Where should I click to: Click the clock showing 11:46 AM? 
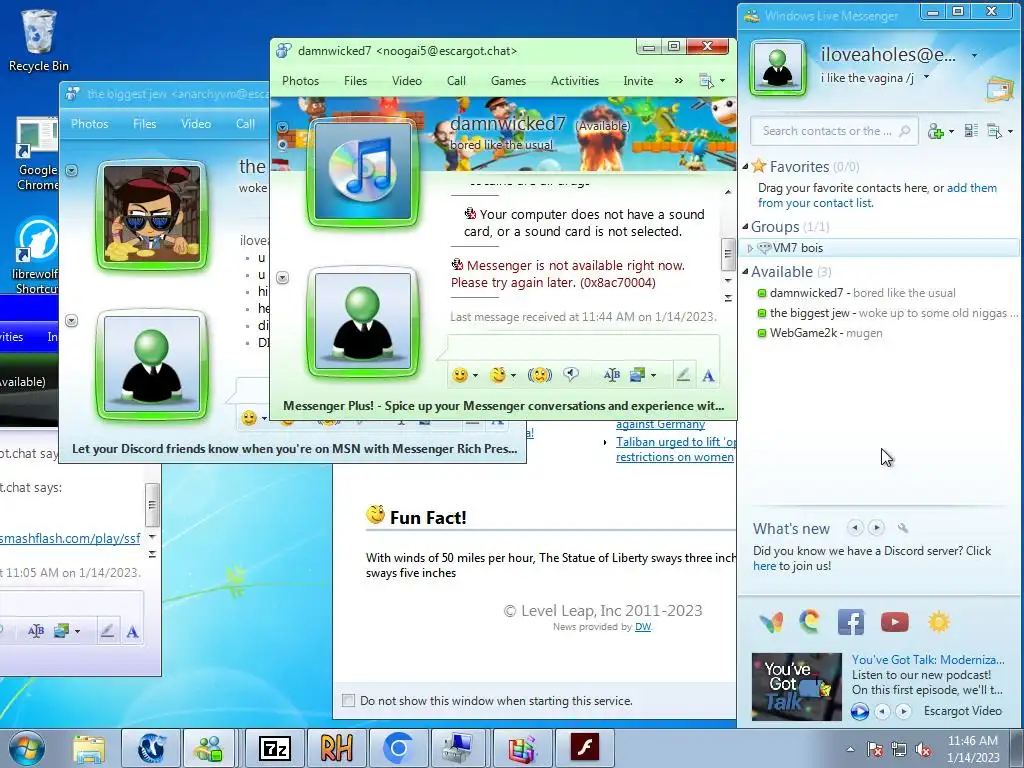pyautogui.click(x=972, y=741)
